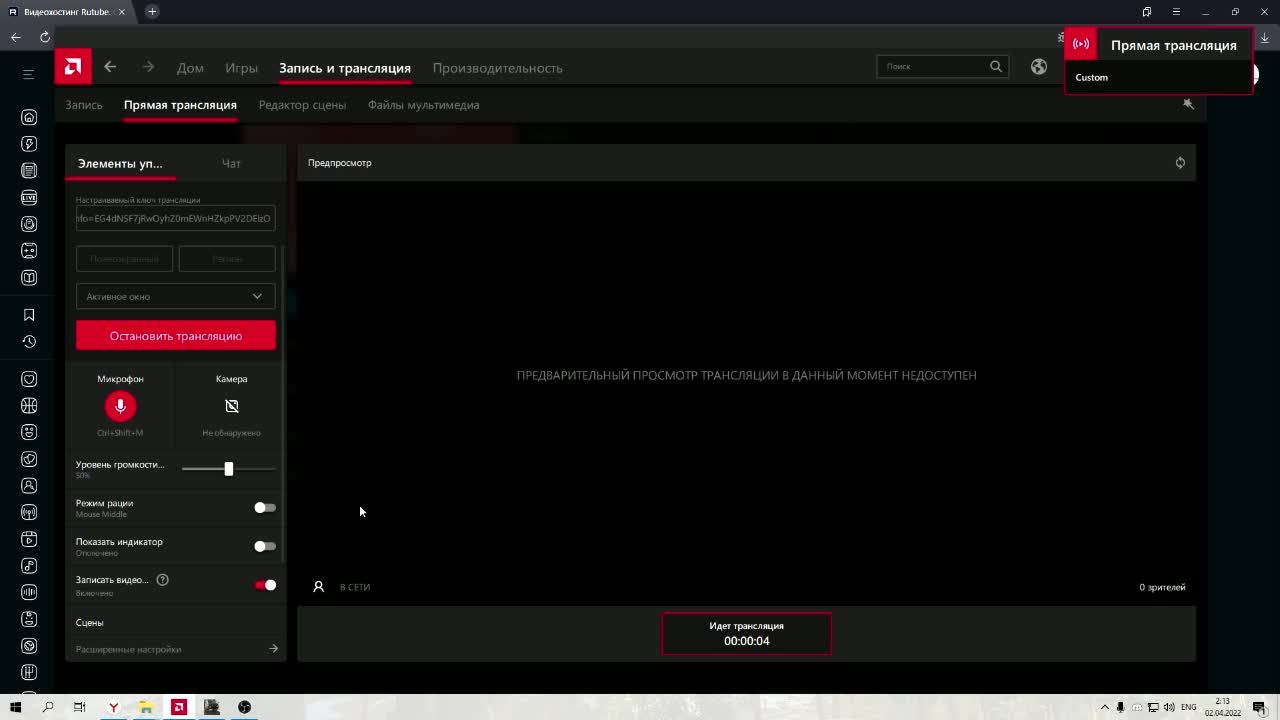Mute the microphone button
This screenshot has width=1280, height=720.
(x=120, y=406)
